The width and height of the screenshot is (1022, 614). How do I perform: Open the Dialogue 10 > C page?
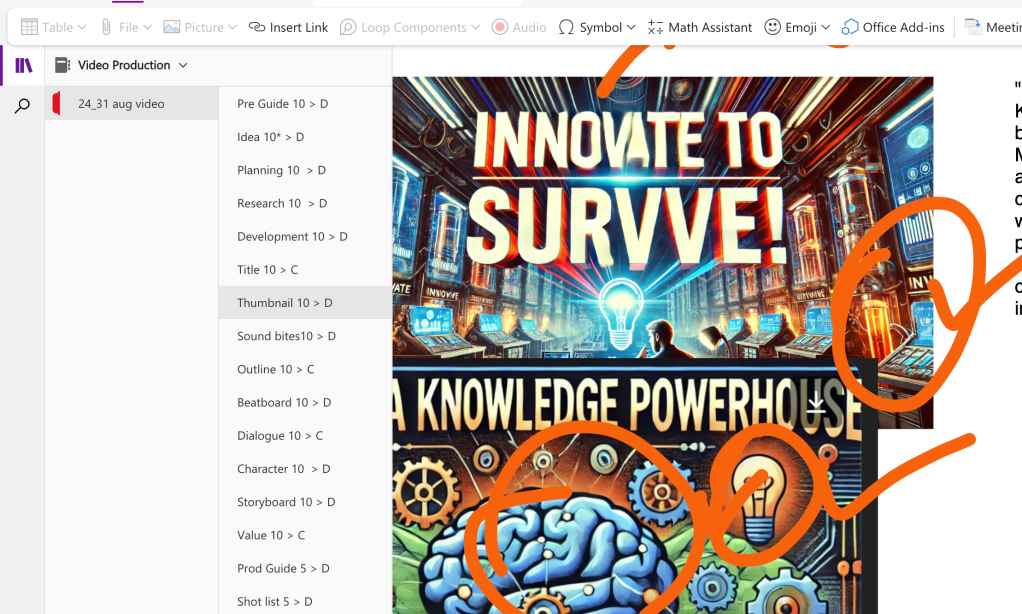[305, 436]
